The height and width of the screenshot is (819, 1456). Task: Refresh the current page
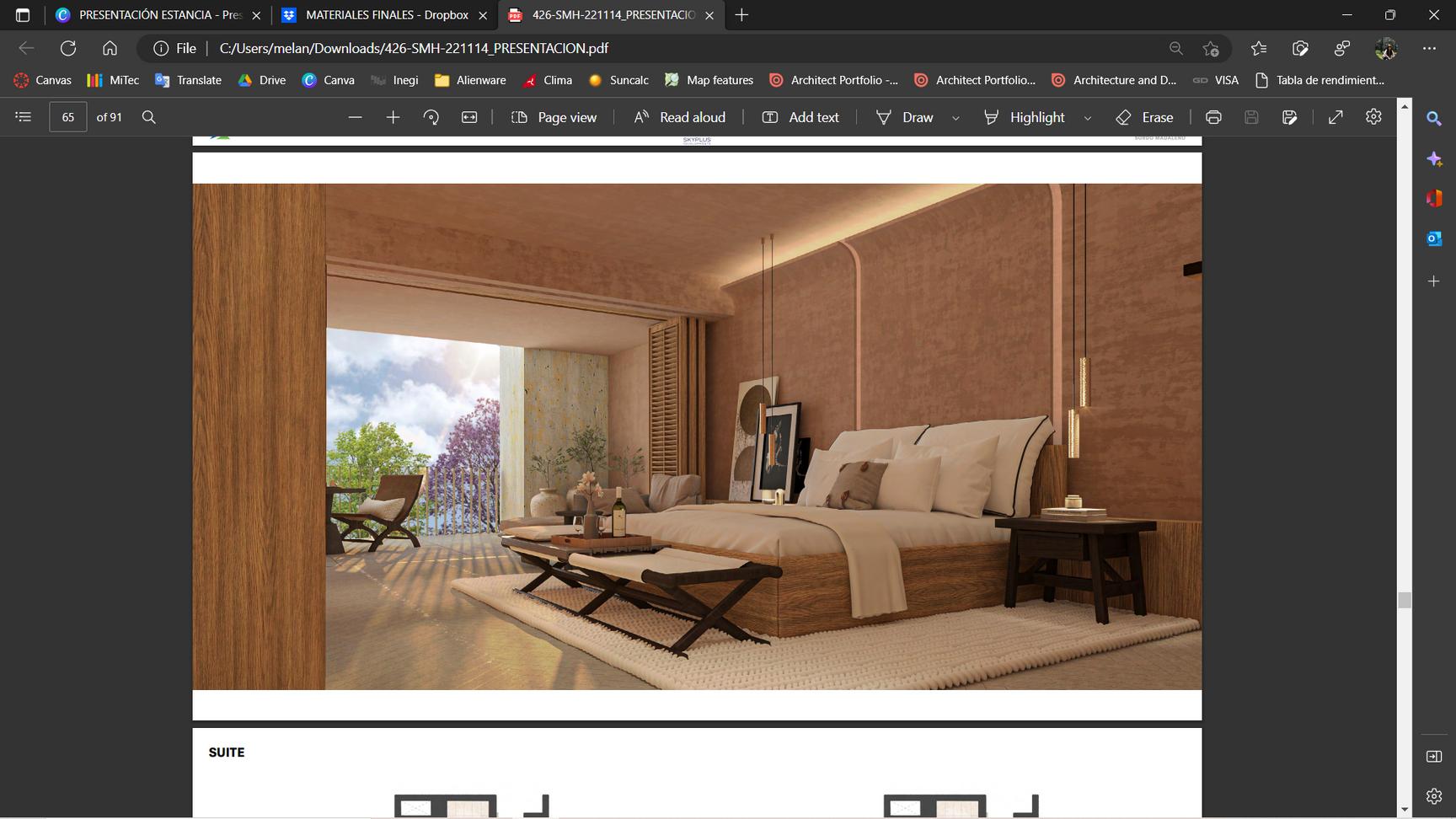68,48
